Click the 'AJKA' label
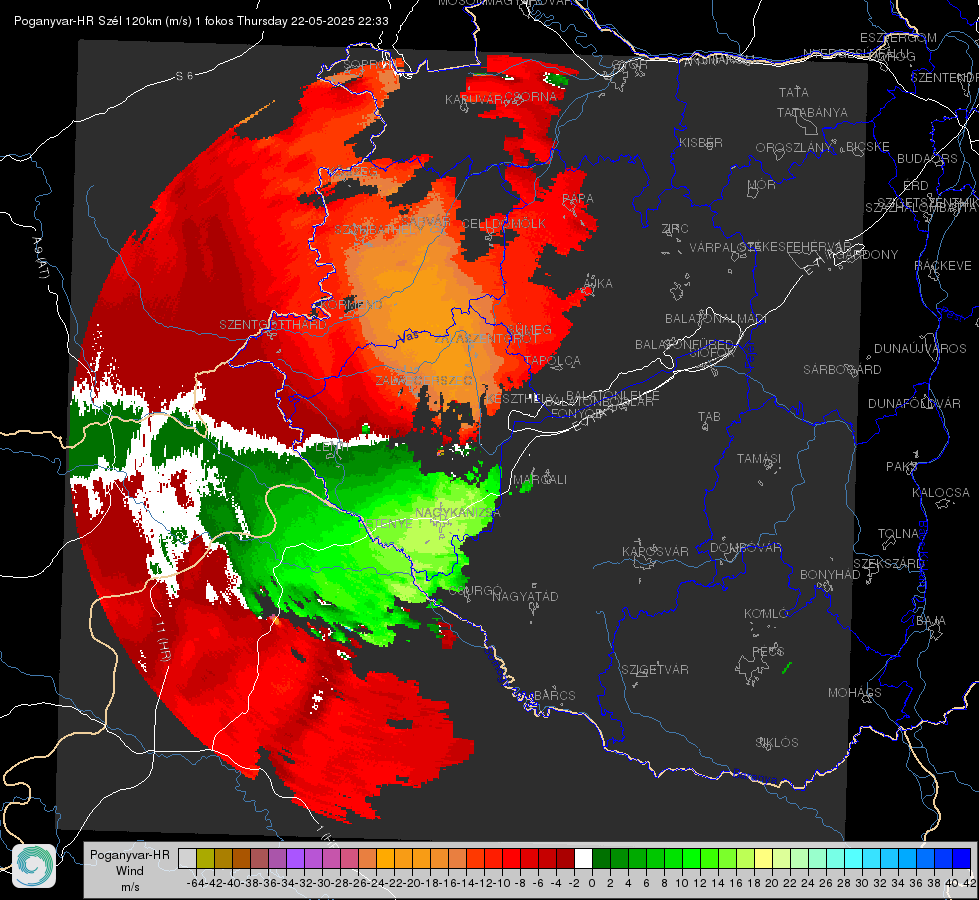Image resolution: width=979 pixels, height=900 pixels. (x=598, y=283)
